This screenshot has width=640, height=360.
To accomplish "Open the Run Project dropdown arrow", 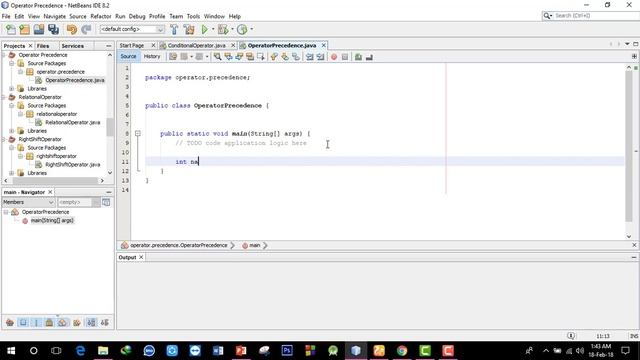I will click(x=213, y=29).
